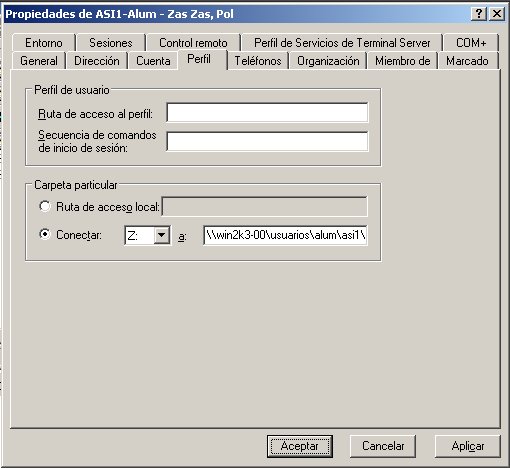Open the Miembro de tab
The width and height of the screenshot is (510, 468).
coord(402,61)
